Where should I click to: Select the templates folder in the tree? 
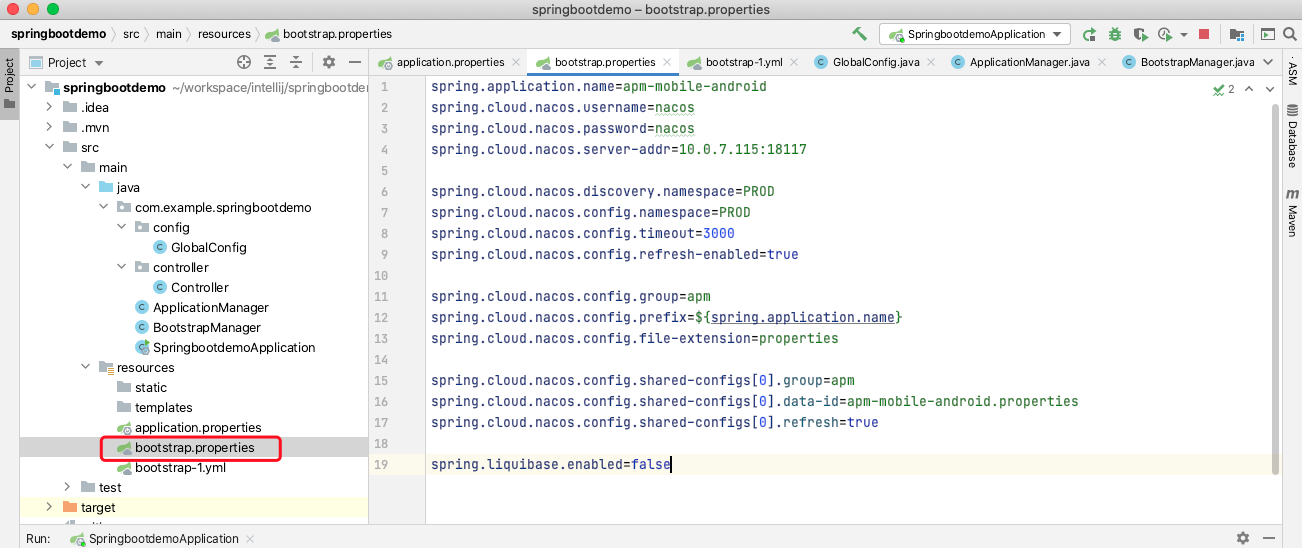(155, 407)
